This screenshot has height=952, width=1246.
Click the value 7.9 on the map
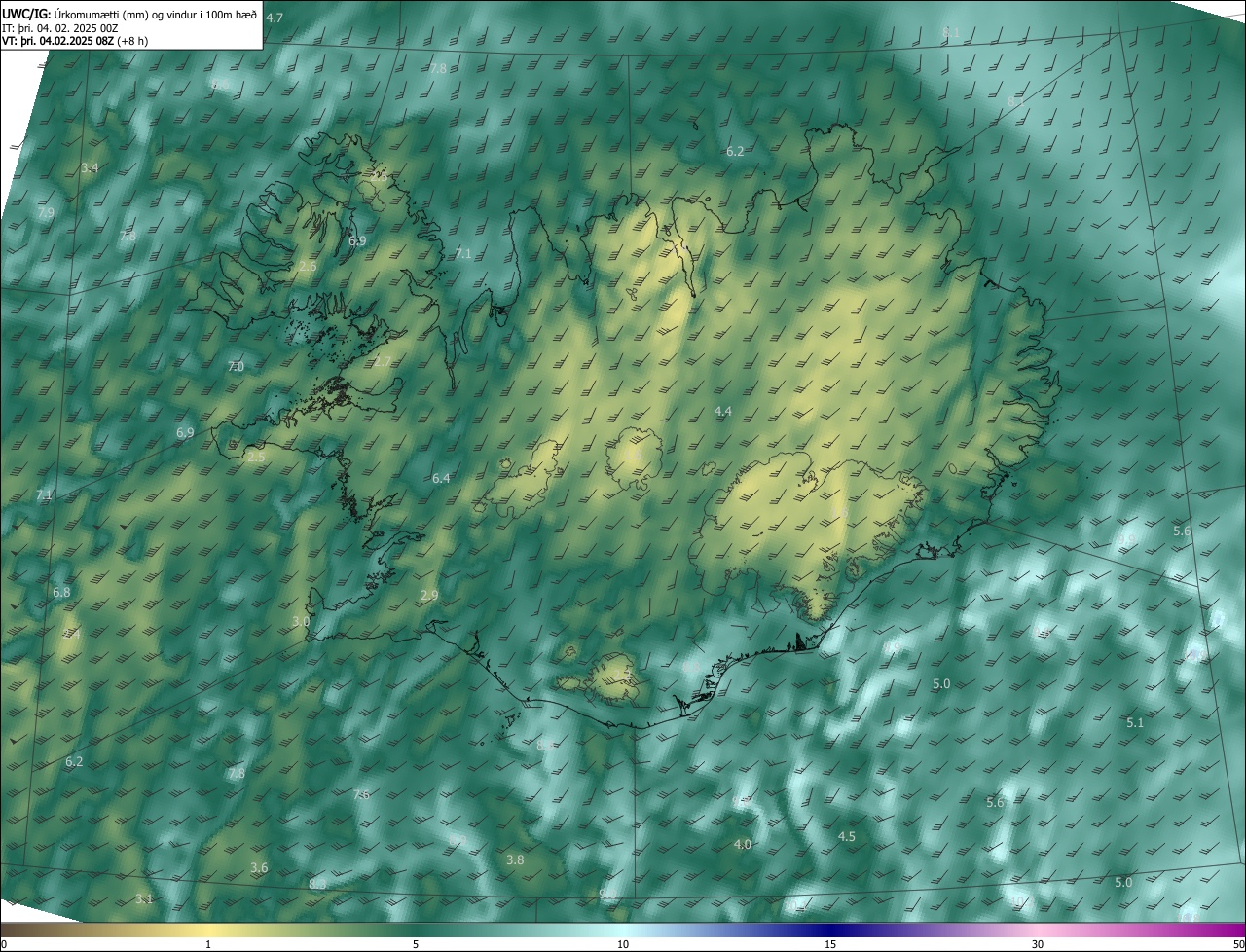click(46, 212)
